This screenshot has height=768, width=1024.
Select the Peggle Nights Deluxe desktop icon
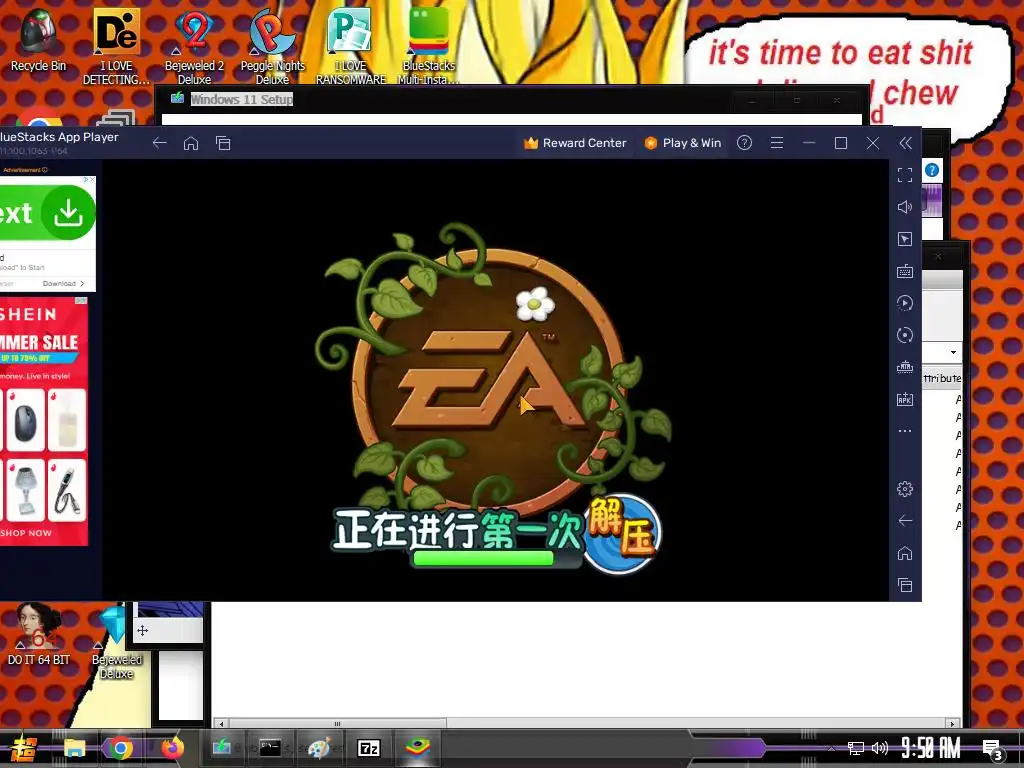pyautogui.click(x=272, y=47)
